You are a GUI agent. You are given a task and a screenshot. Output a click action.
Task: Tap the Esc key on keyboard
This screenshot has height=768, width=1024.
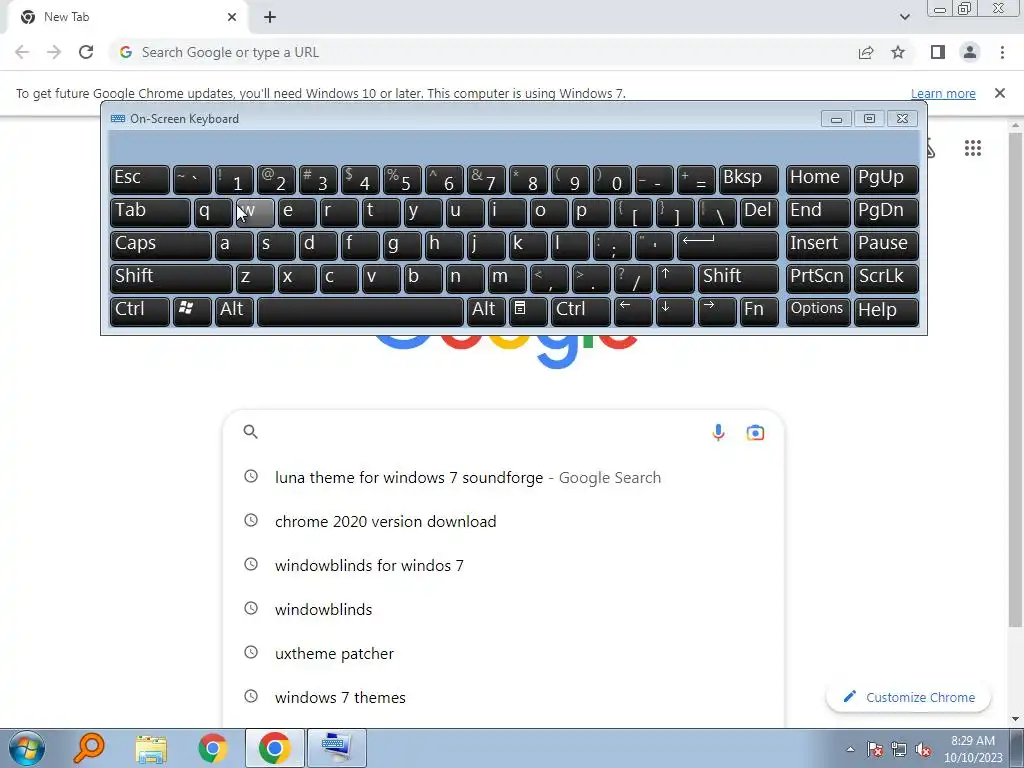[140, 180]
